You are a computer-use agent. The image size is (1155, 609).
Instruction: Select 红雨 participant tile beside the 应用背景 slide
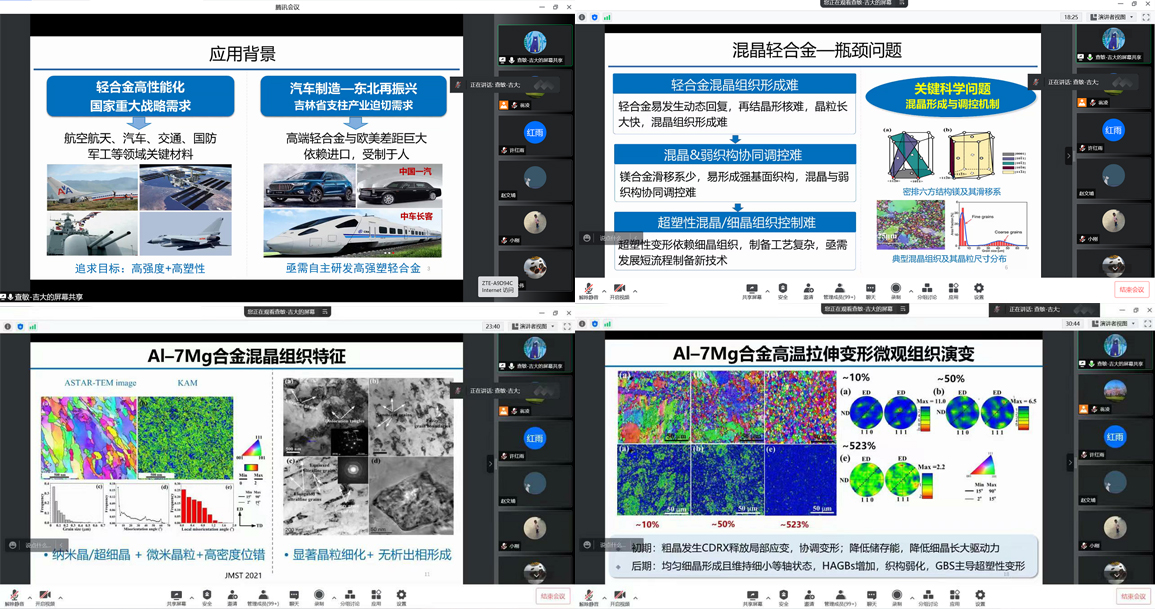point(536,131)
